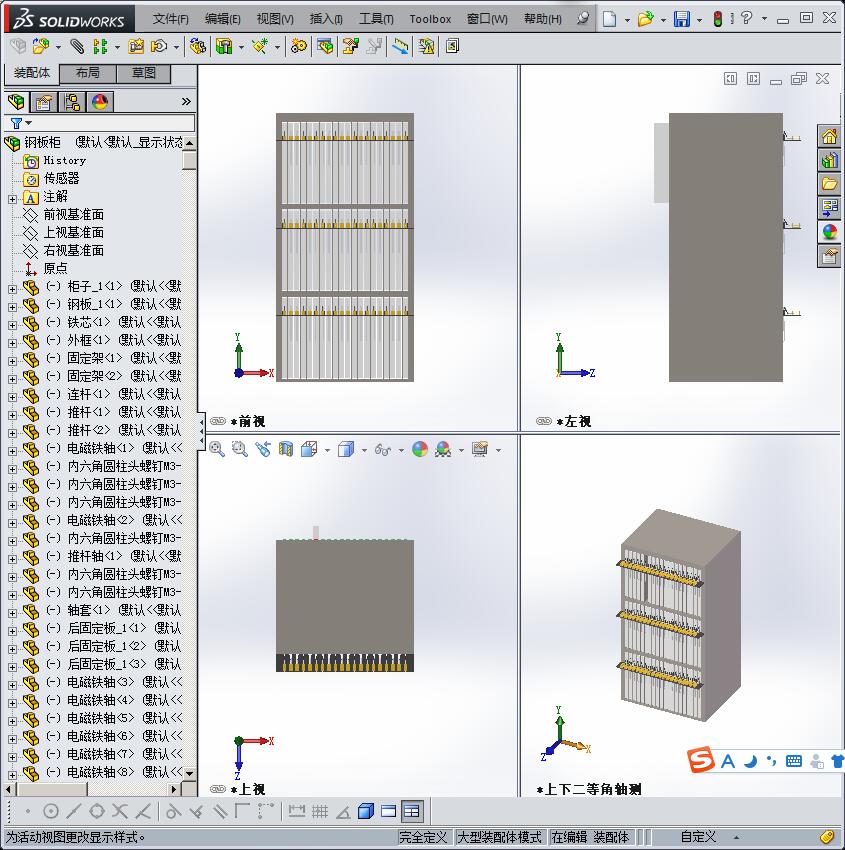Click the Move Component icon

click(x=159, y=47)
